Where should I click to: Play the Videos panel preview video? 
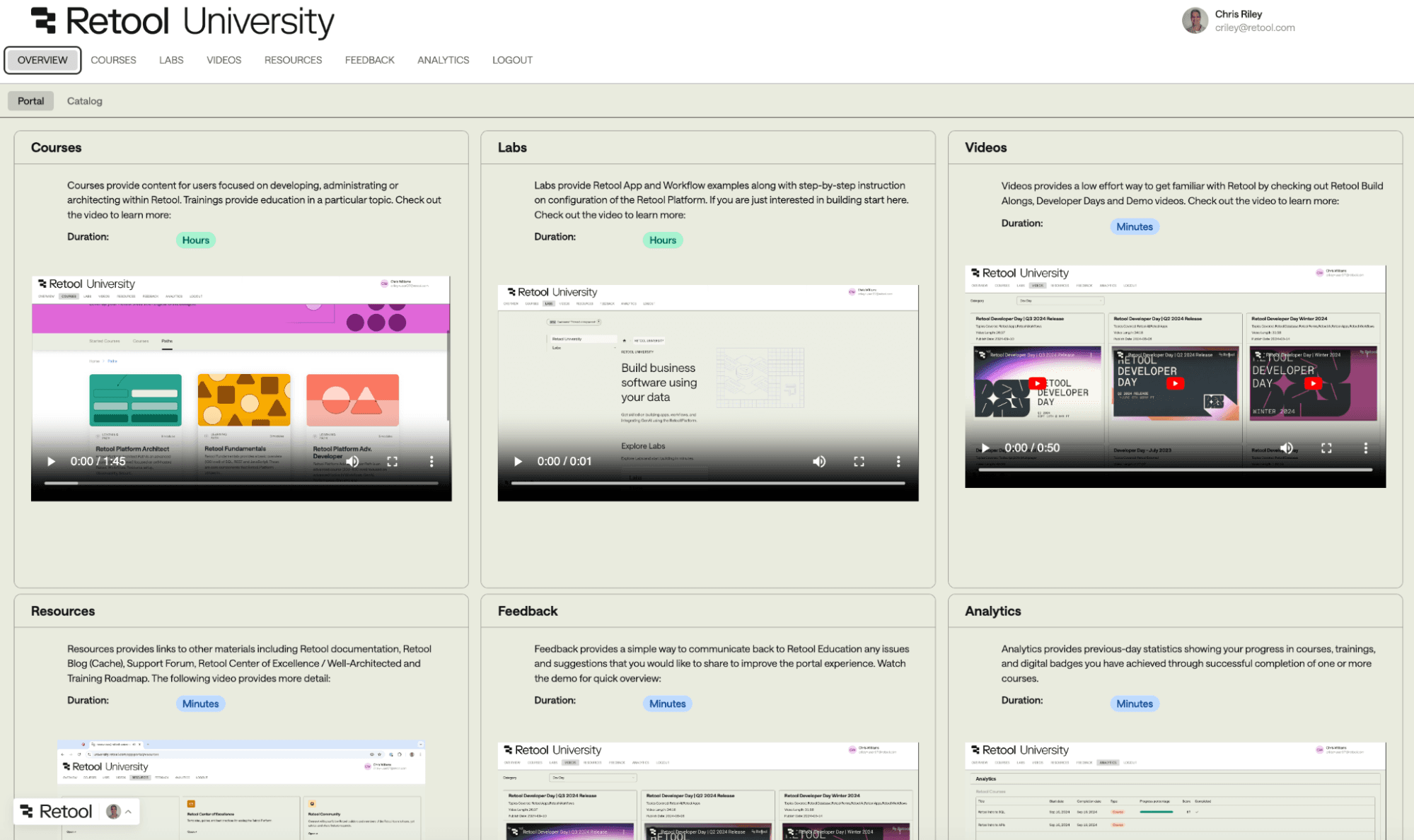click(x=984, y=448)
